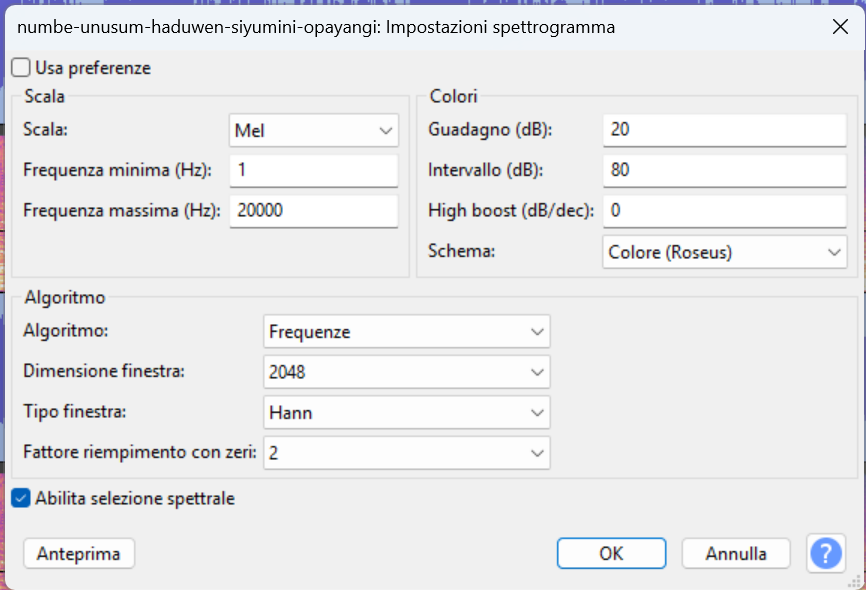Click the Frequenza massima (Hz) field

(314, 210)
